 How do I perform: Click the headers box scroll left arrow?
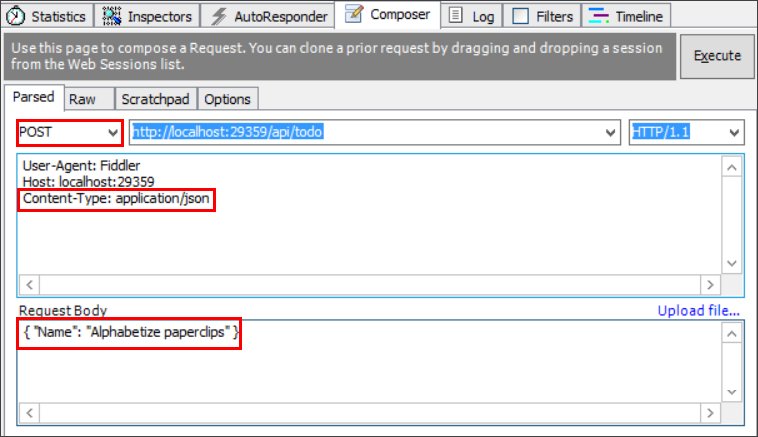29,285
